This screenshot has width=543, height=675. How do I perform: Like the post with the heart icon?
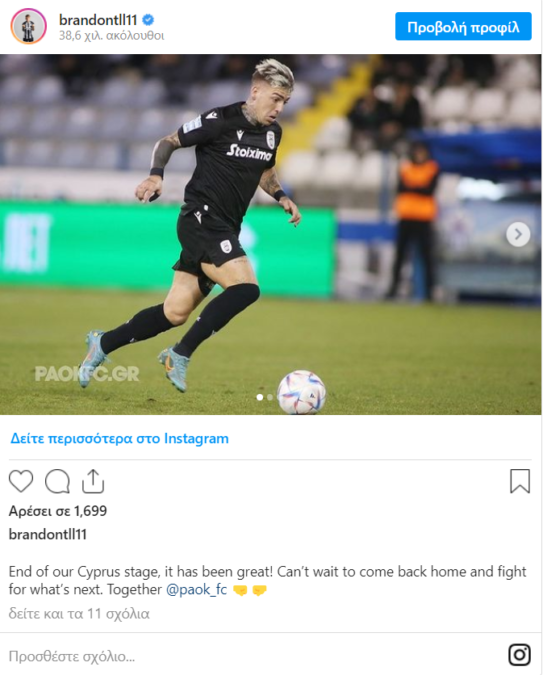tap(21, 481)
